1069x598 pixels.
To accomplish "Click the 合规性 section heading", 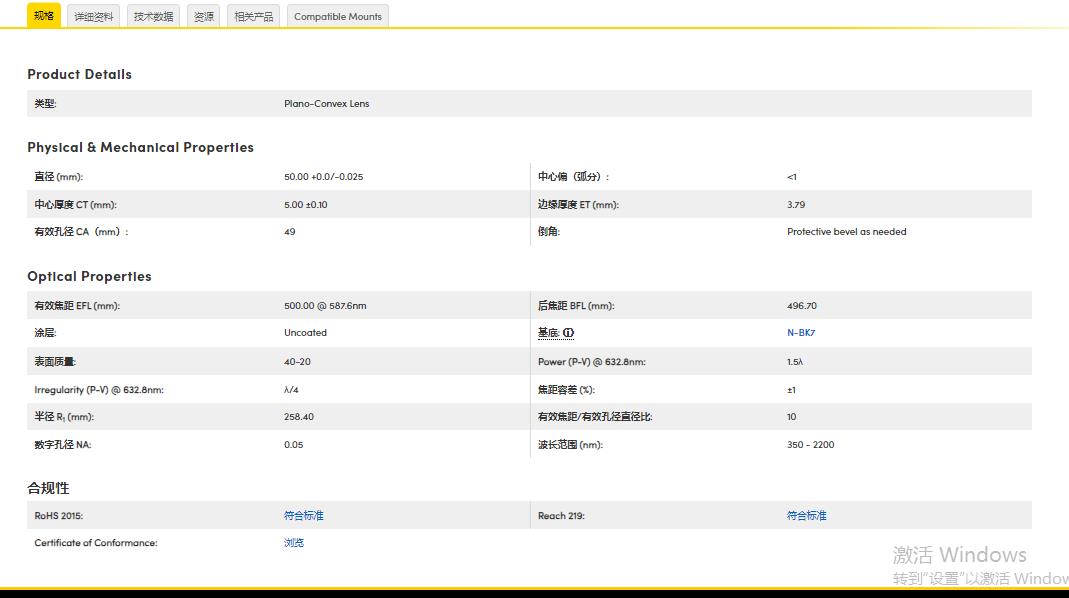I will (48, 488).
